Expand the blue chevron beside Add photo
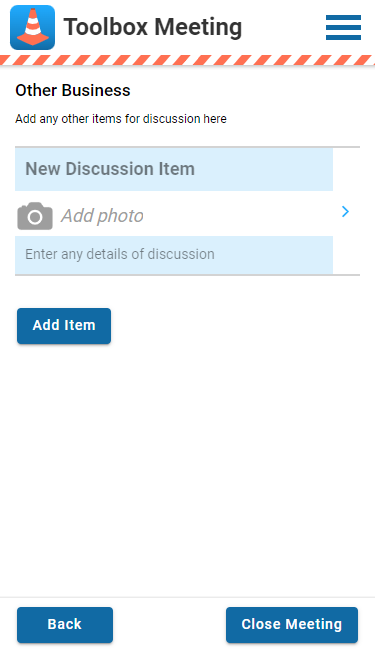 click(x=345, y=211)
